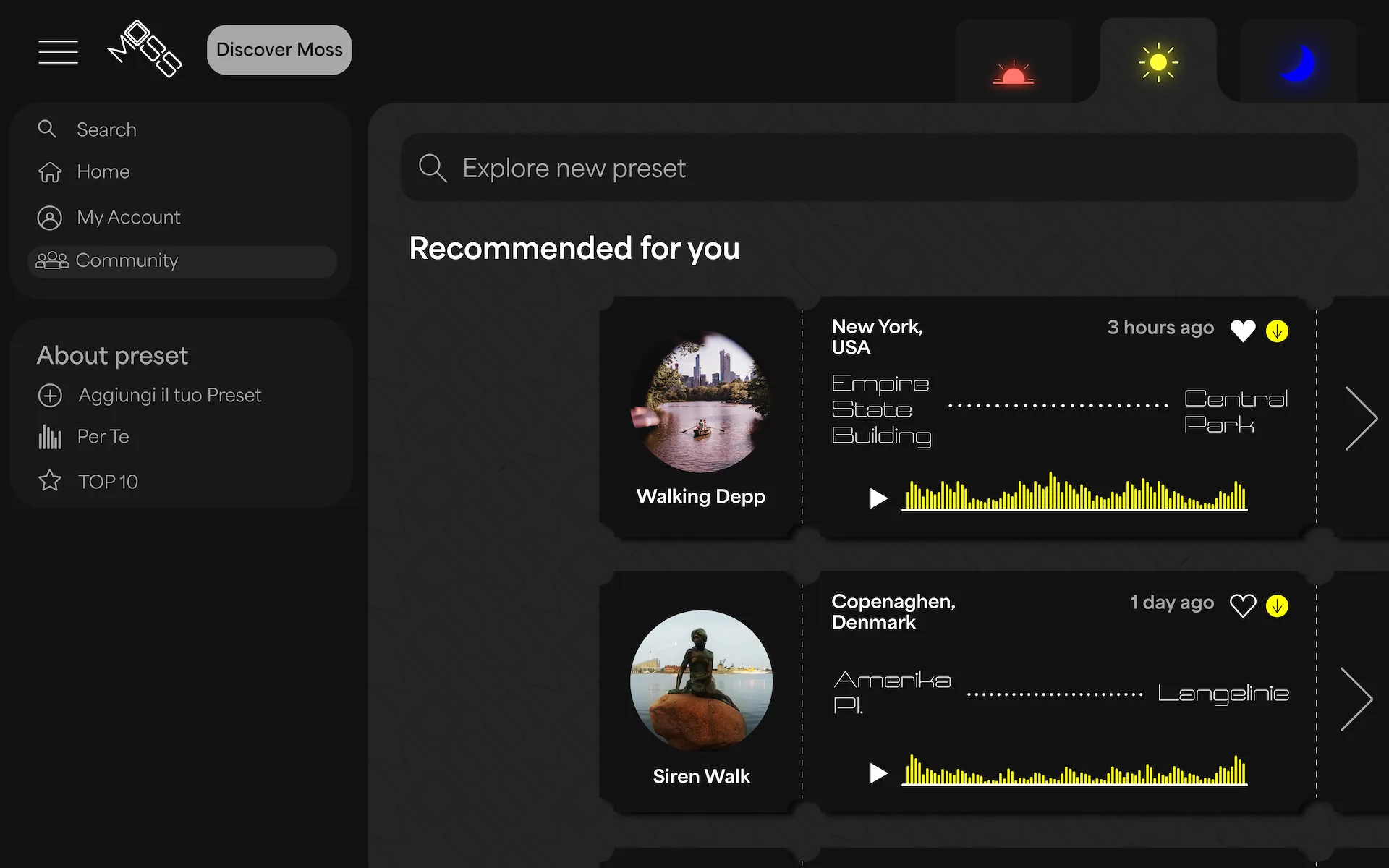This screenshot has width=1389, height=868.
Task: Click the Discover Moss button
Action: pyautogui.click(x=279, y=50)
